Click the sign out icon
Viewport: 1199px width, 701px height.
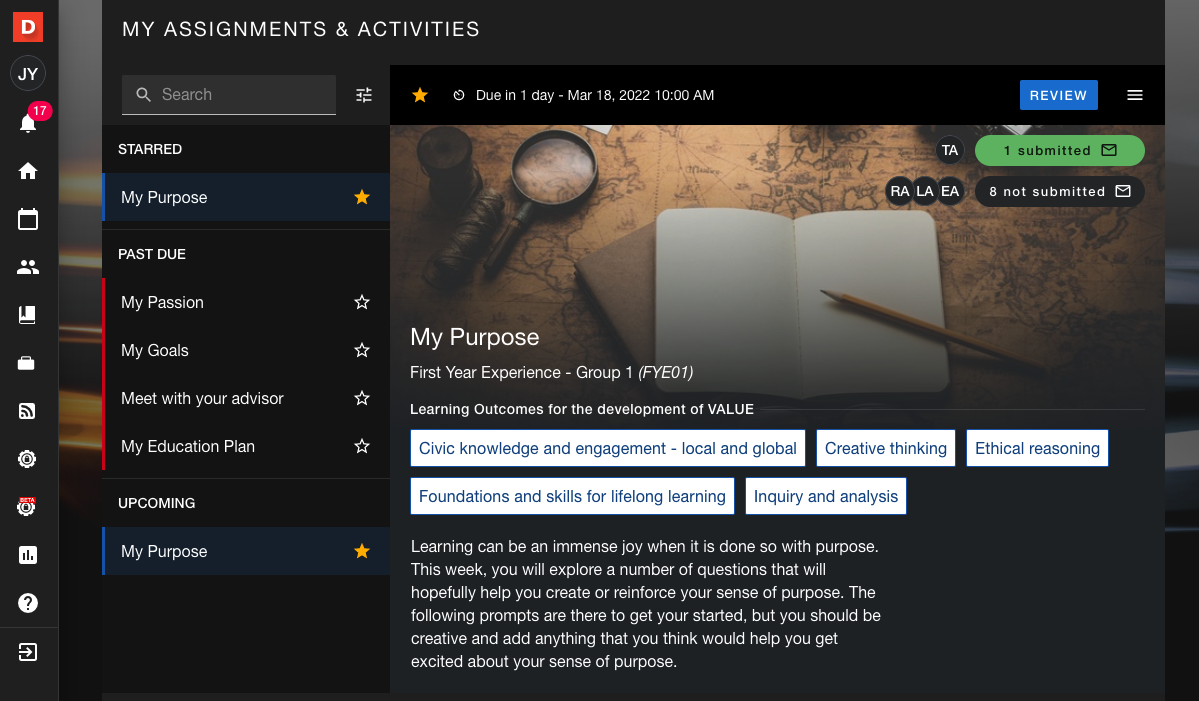click(28, 652)
